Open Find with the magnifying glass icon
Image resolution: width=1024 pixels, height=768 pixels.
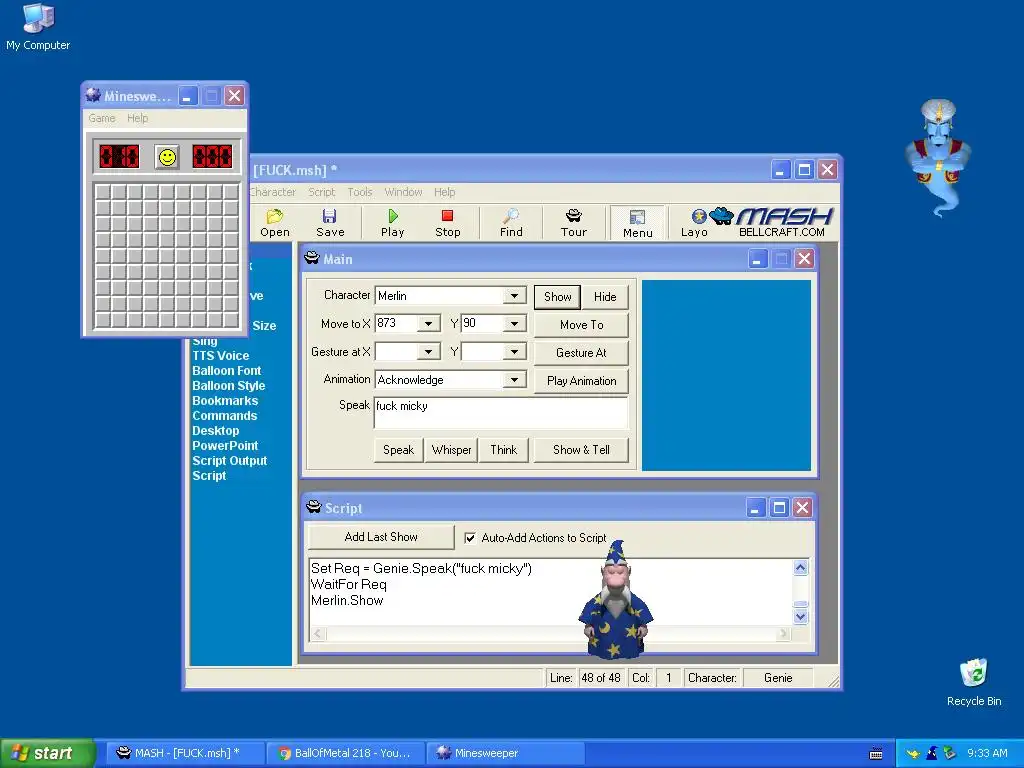[511, 223]
